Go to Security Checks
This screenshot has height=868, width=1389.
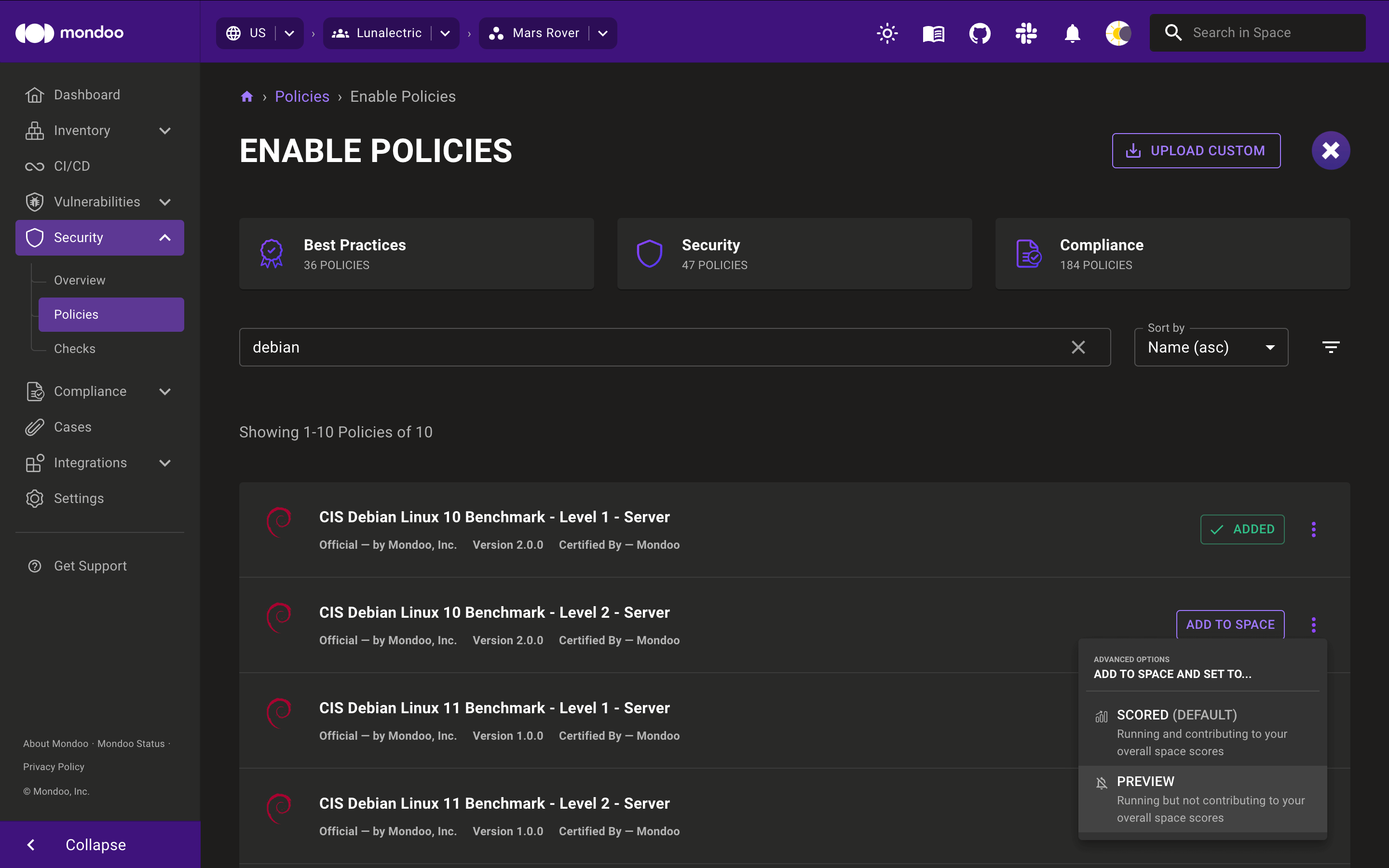pyautogui.click(x=111, y=349)
